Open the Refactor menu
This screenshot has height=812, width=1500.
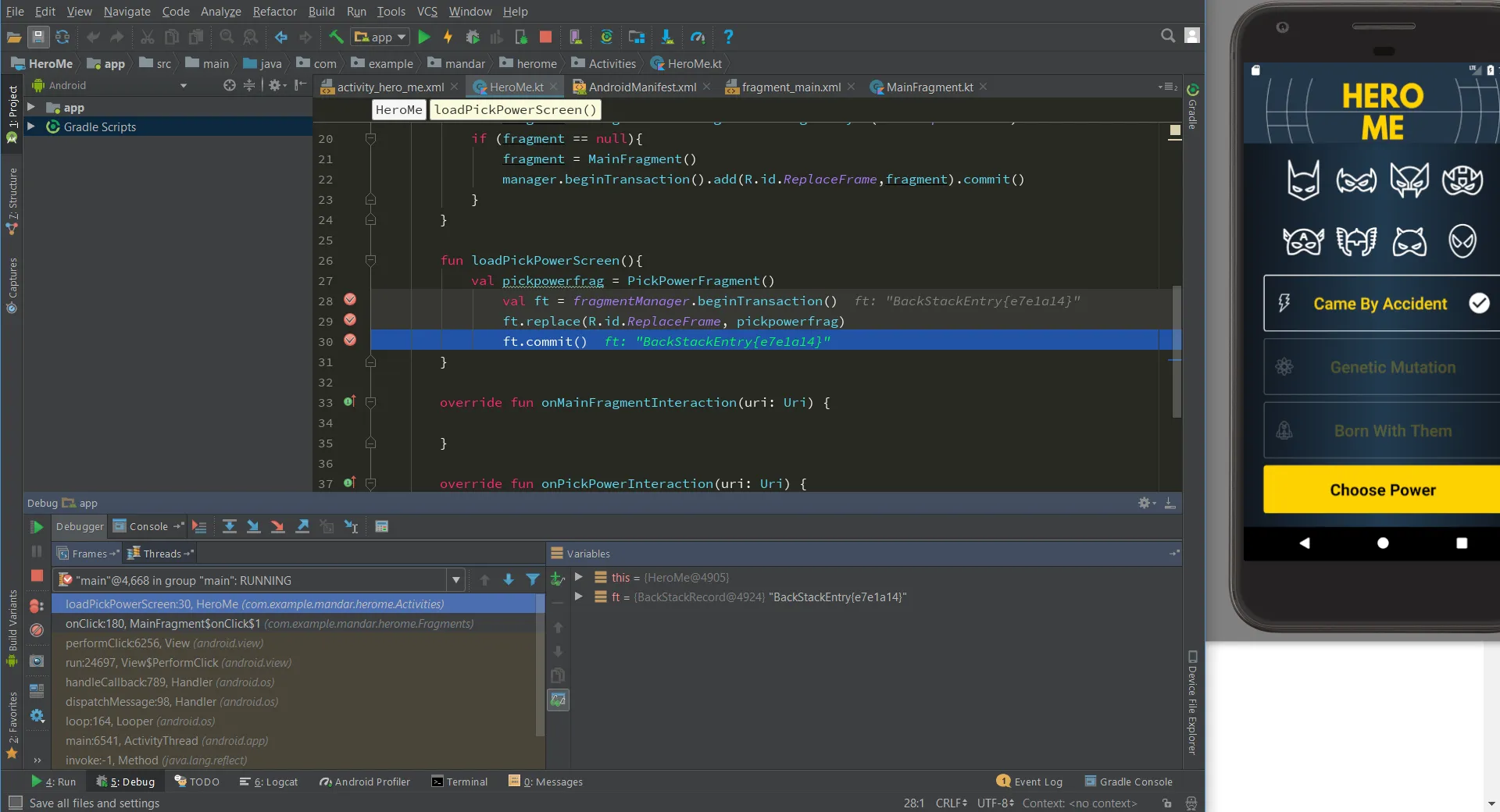coord(274,11)
